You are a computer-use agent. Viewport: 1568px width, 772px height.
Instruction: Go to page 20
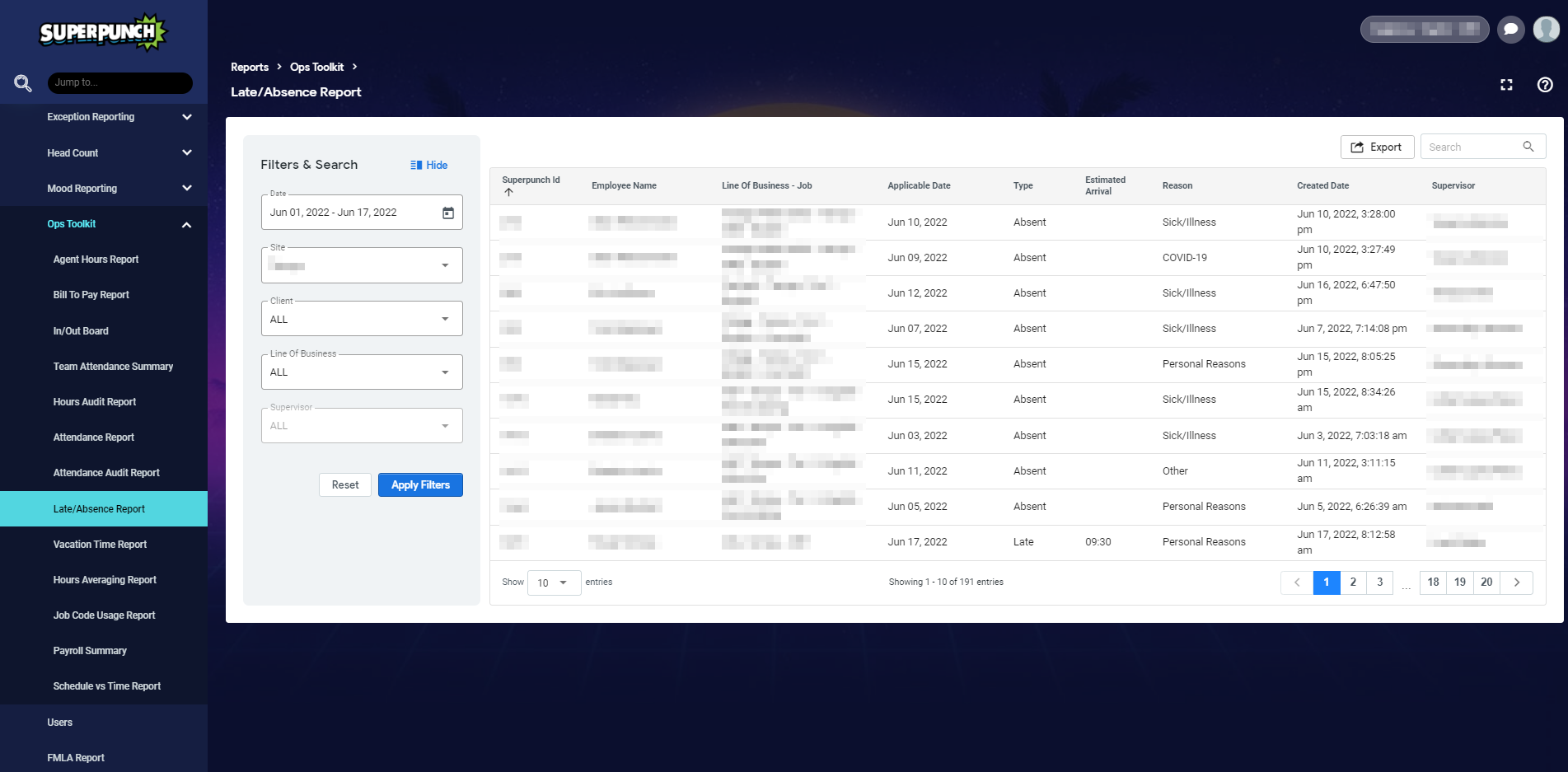(1486, 583)
